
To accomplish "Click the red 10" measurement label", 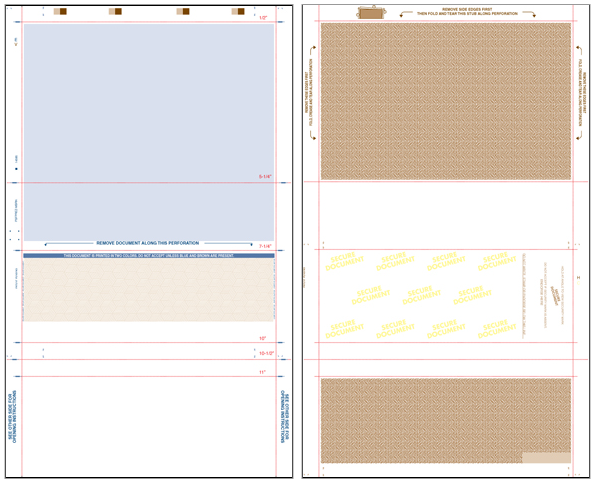I will (263, 338).
